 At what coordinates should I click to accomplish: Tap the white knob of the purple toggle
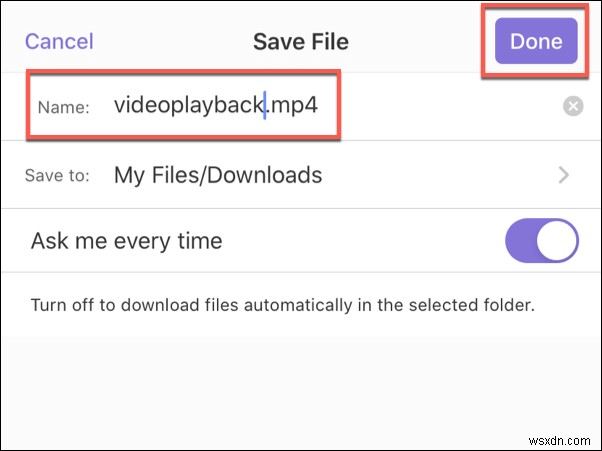click(557, 241)
